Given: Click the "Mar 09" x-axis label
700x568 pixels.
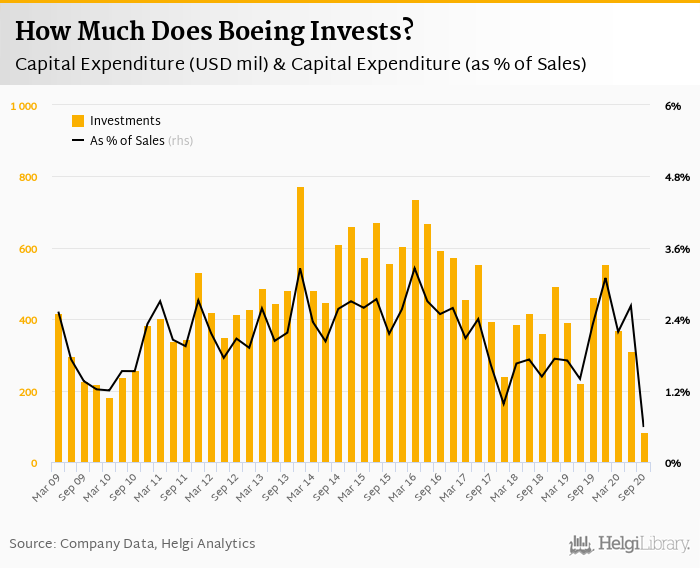Looking at the screenshot, I should click(48, 479).
